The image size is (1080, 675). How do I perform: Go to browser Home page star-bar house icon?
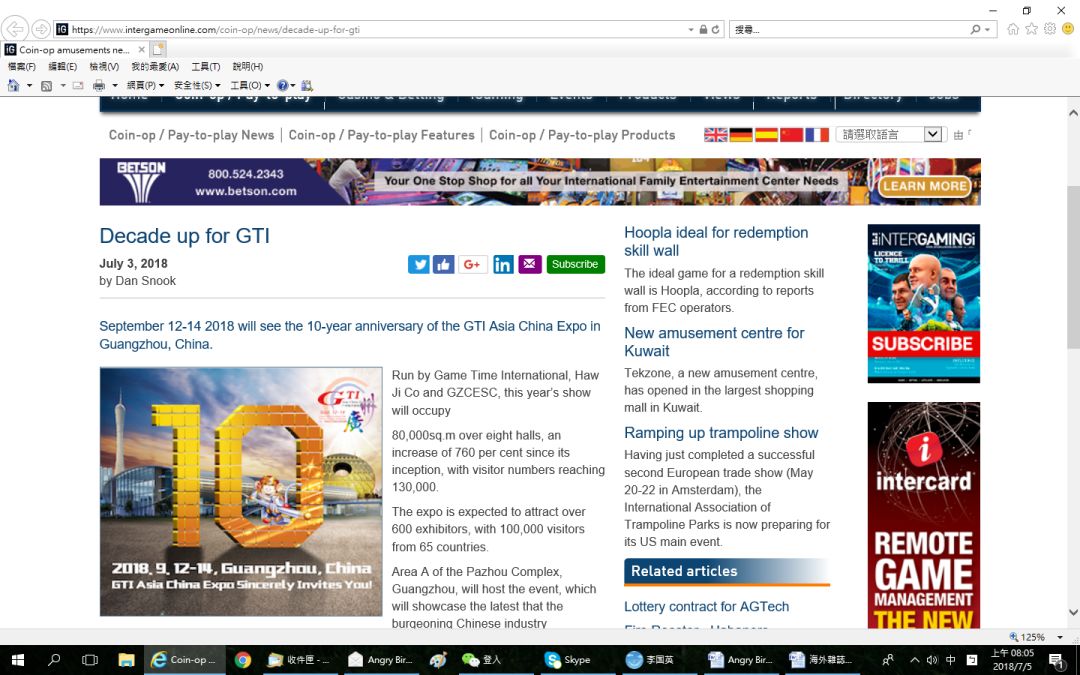coord(1013,29)
